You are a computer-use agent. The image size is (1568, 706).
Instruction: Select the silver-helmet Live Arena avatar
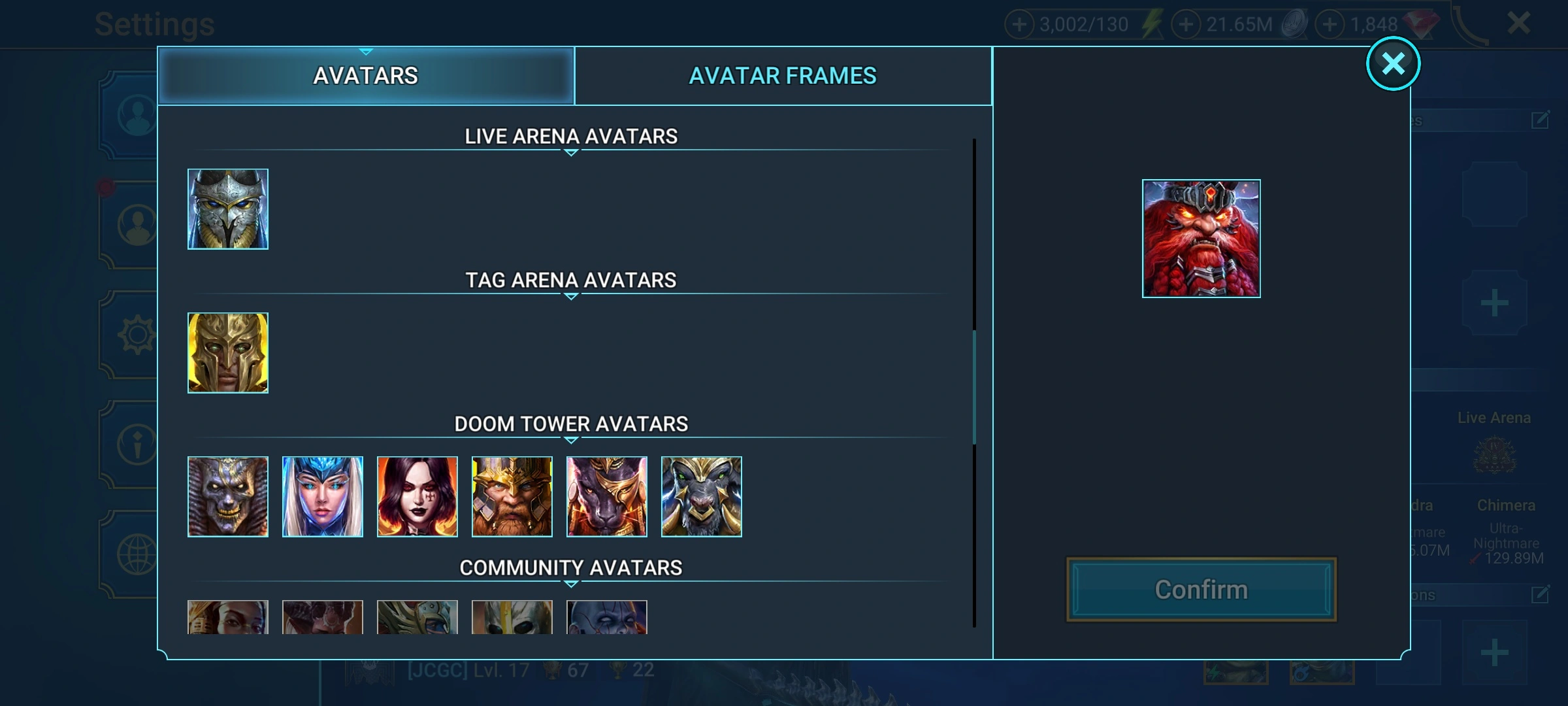pyautogui.click(x=227, y=209)
